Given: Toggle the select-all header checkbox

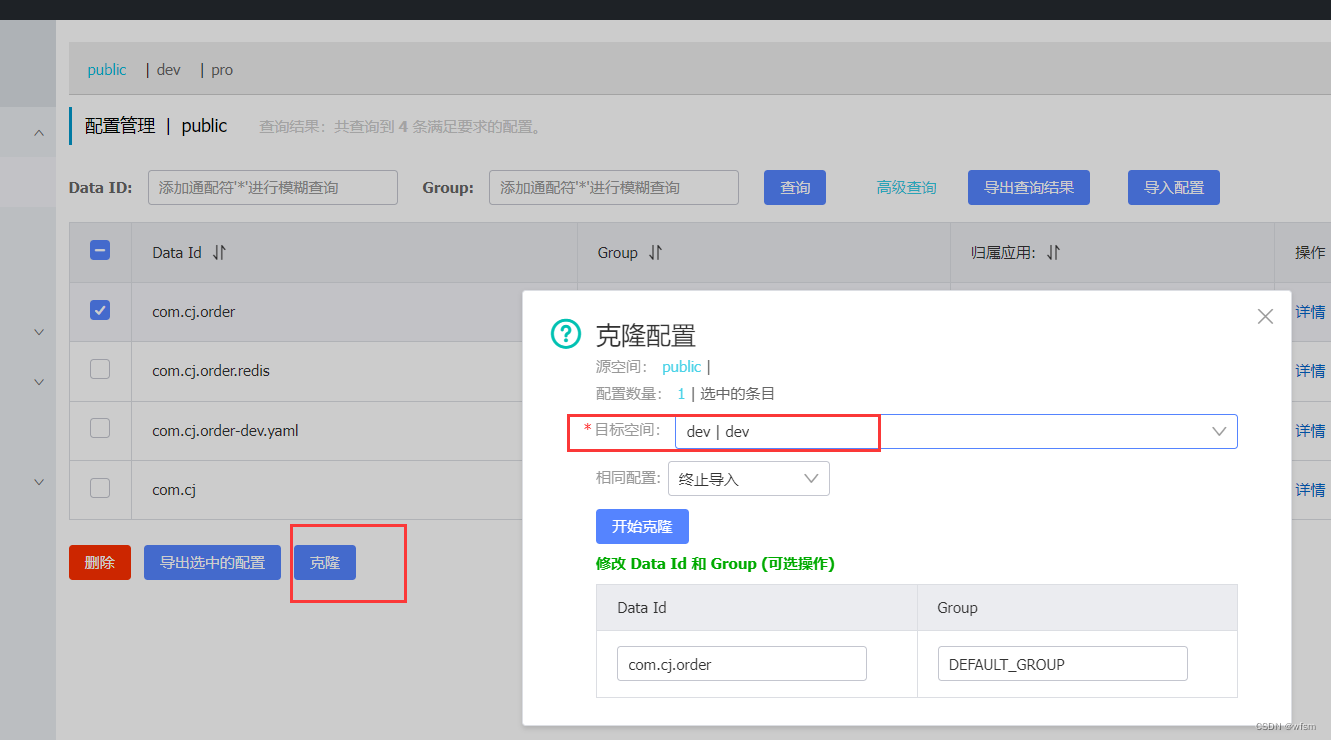Looking at the screenshot, I should pyautogui.click(x=100, y=251).
